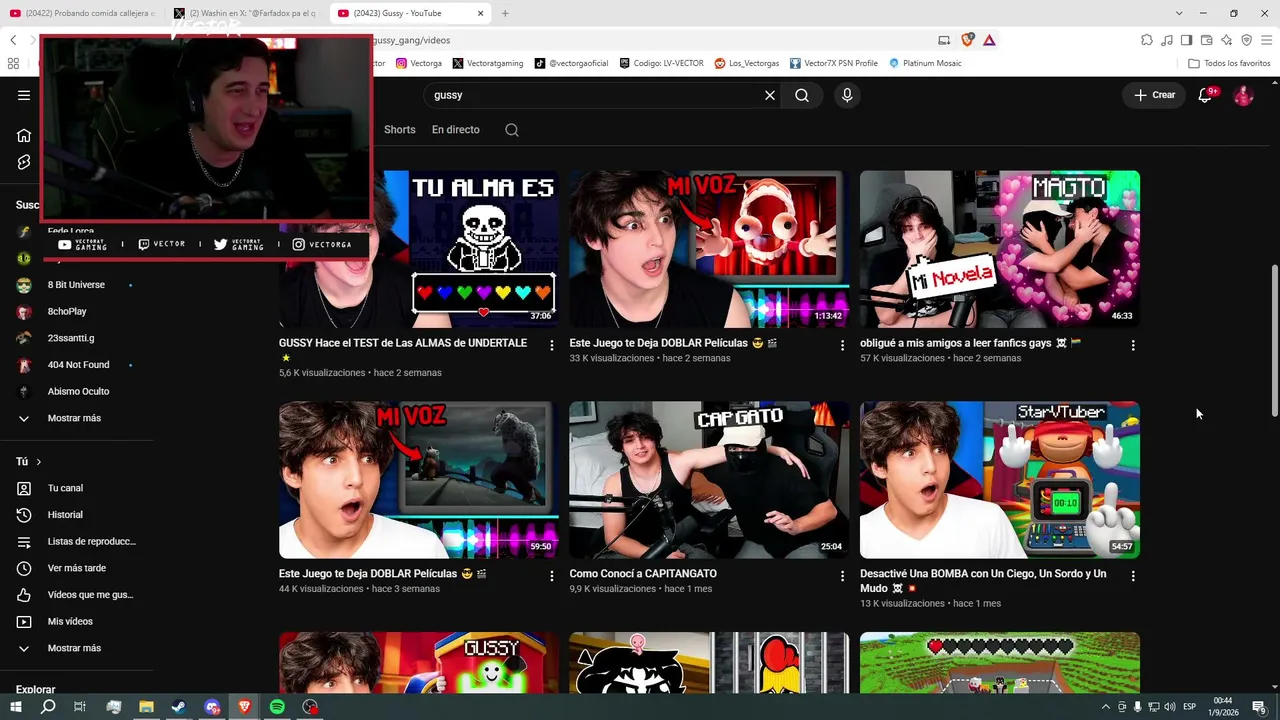Image resolution: width=1280 pixels, height=720 pixels.
Task: Go to YouTube Home in the sidebar
Action: [x=24, y=135]
